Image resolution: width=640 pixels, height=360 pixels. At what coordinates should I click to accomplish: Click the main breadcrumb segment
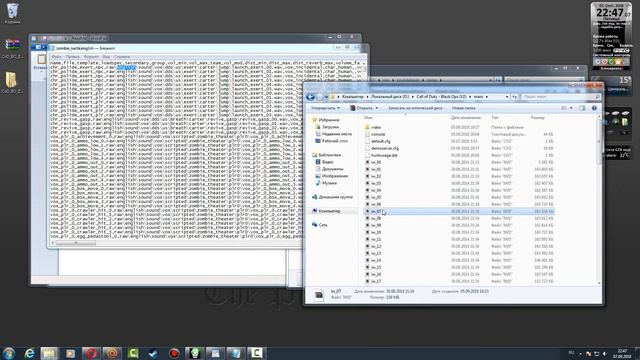coord(478,97)
